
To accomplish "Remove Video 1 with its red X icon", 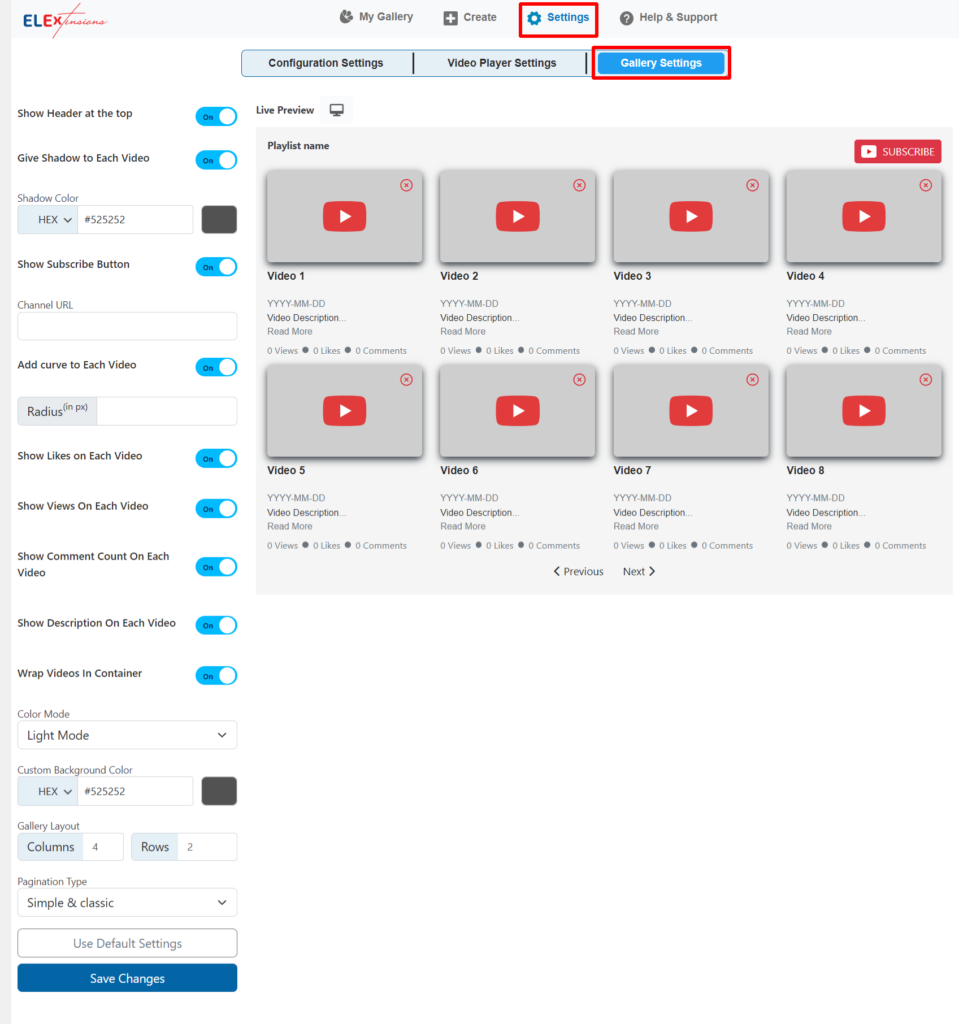I will [406, 185].
